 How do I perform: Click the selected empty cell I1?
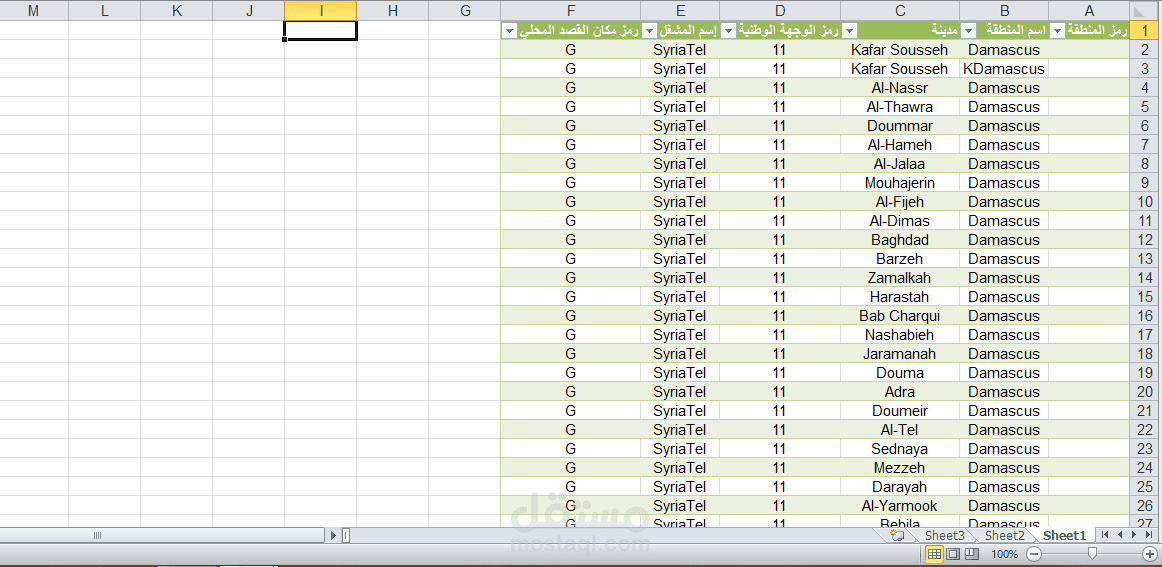click(321, 30)
